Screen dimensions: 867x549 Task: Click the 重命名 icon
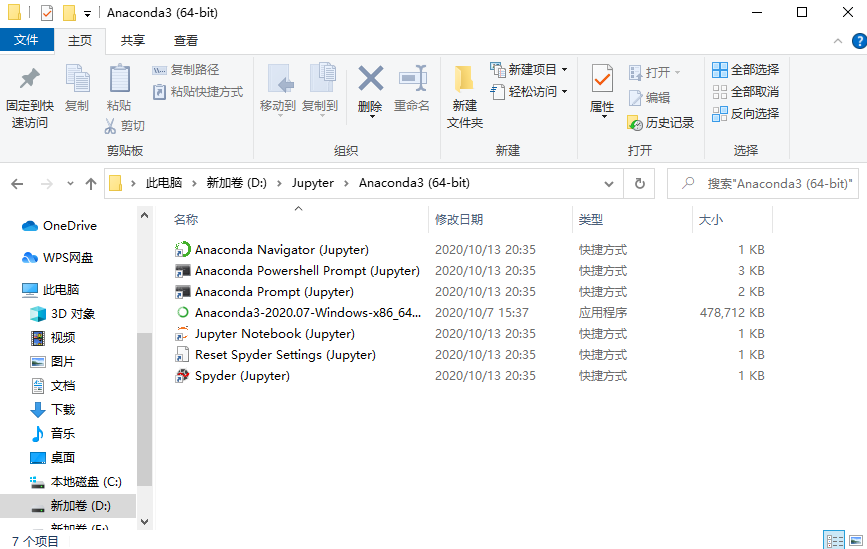tap(412, 78)
